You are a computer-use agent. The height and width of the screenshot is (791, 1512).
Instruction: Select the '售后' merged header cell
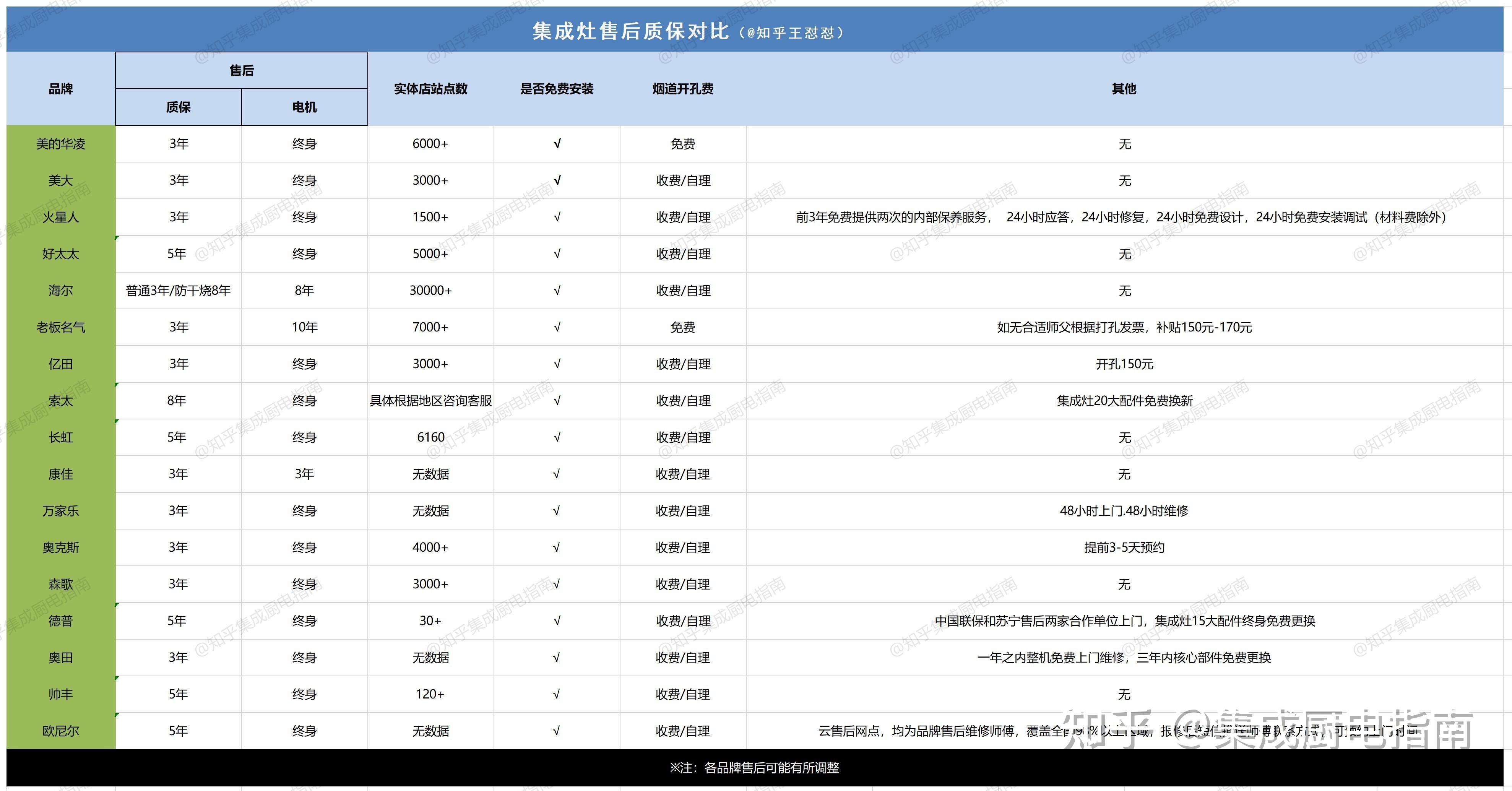coord(241,70)
